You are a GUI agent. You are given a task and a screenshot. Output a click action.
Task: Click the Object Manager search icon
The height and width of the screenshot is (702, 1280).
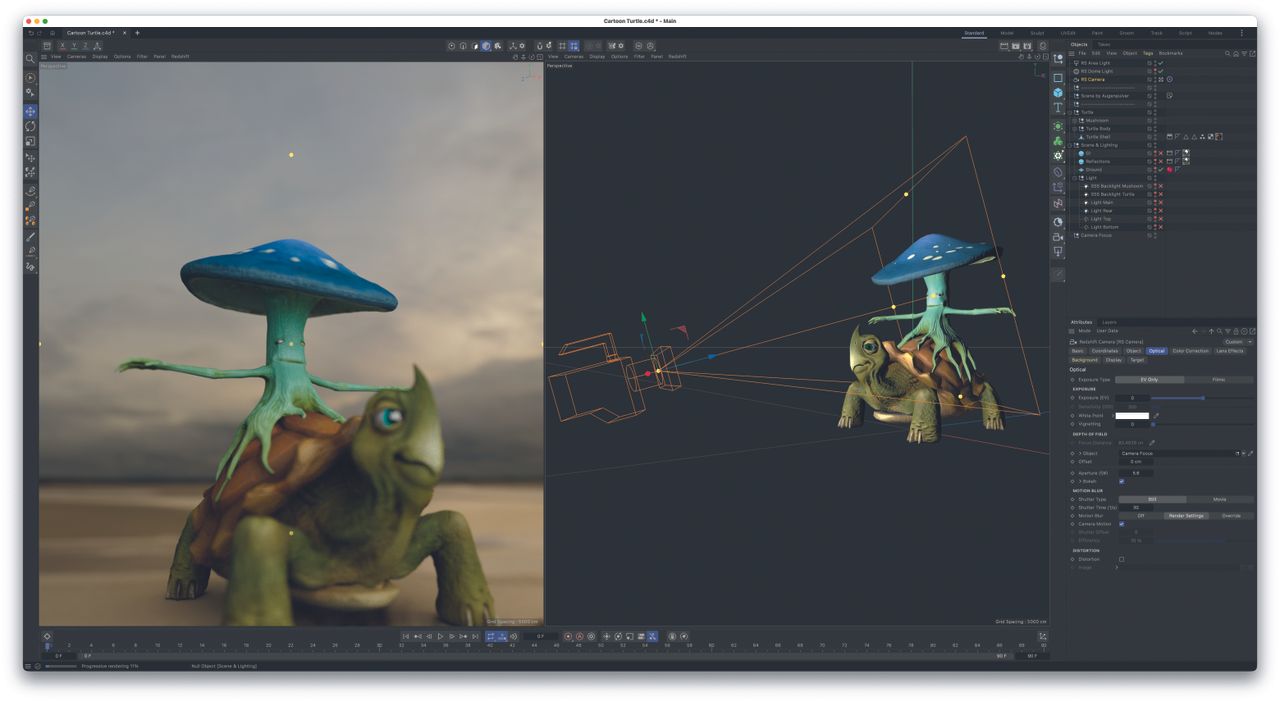point(1228,53)
